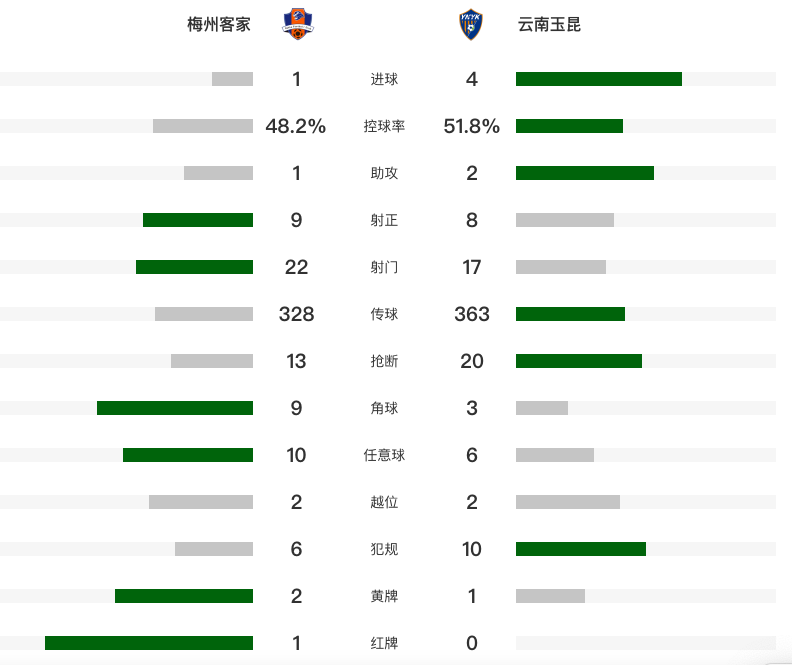This screenshot has width=792, height=665.
Task: Click the 48.2% possession value
Action: click(x=296, y=126)
